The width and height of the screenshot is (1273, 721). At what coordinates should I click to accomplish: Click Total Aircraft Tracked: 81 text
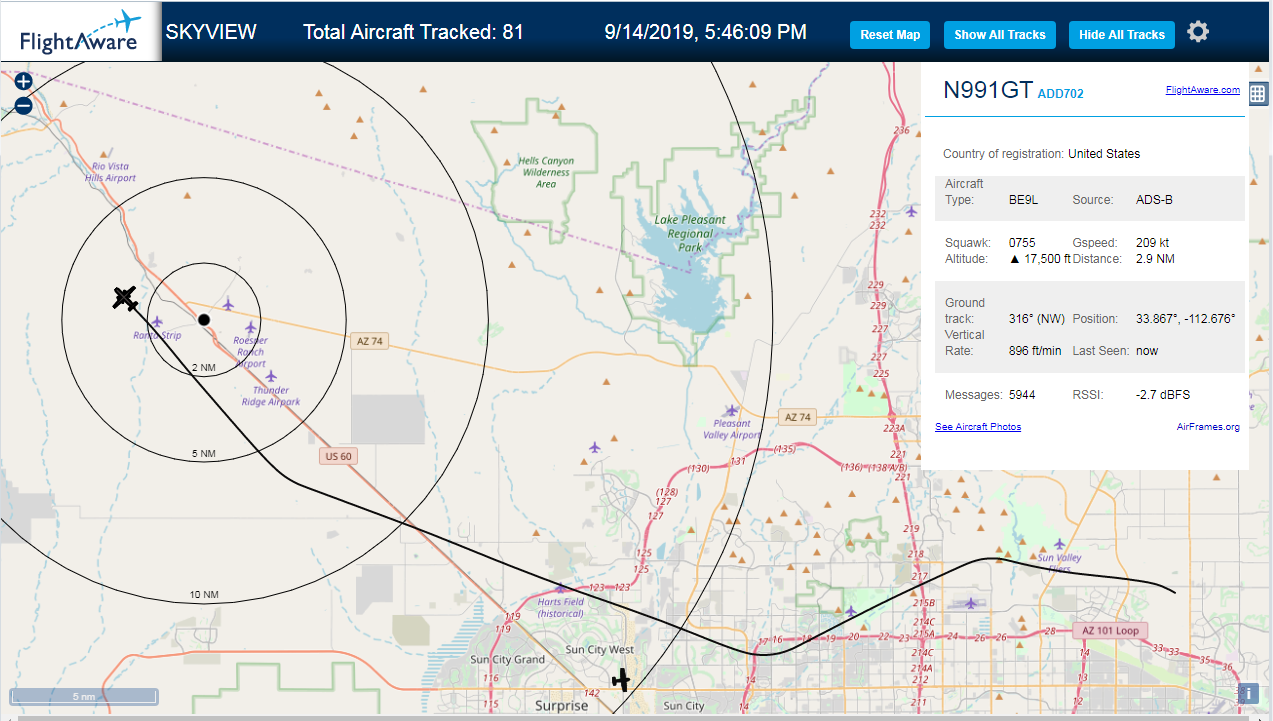click(413, 32)
